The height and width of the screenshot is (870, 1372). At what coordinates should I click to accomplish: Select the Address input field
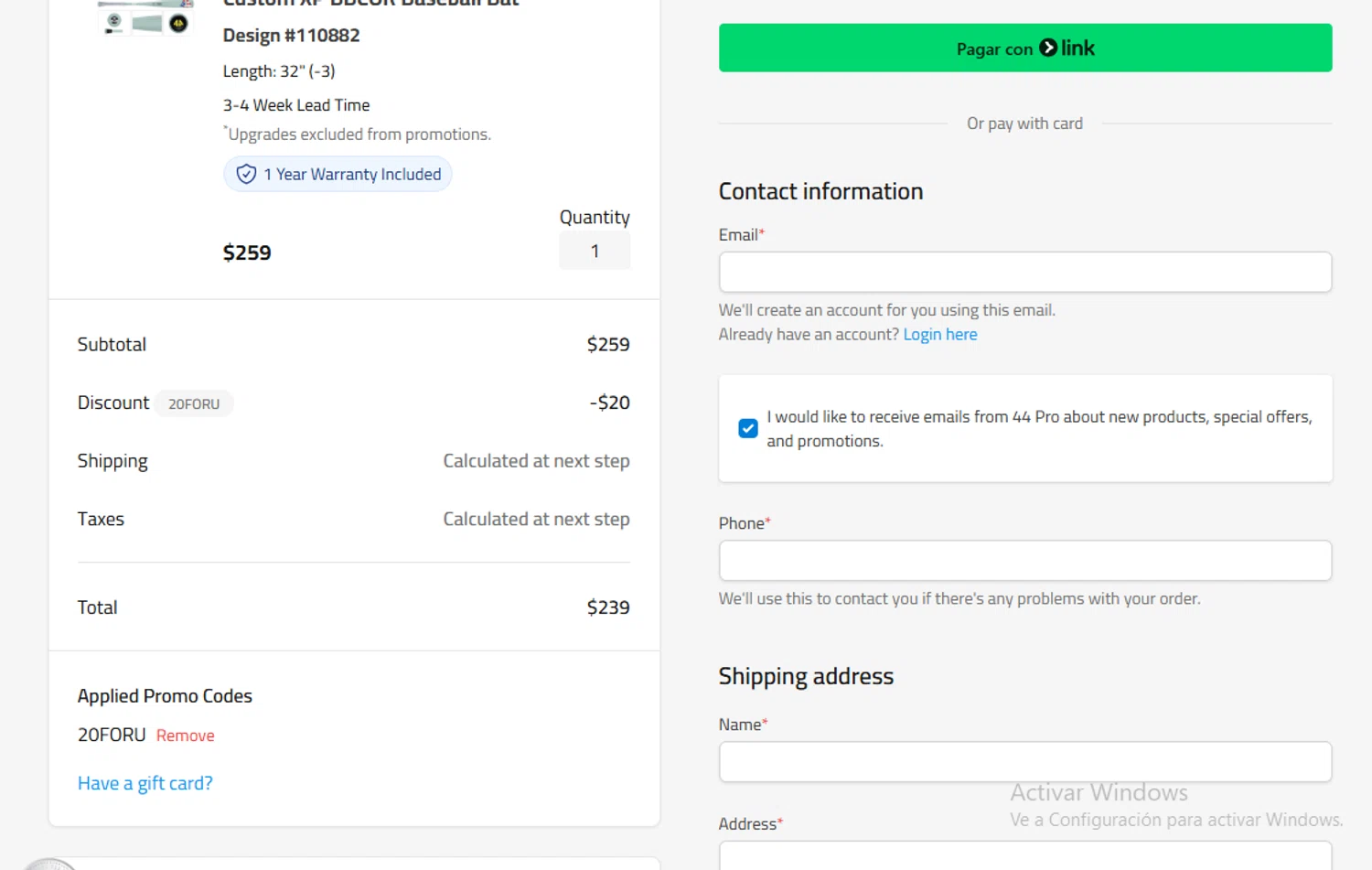(x=1024, y=856)
